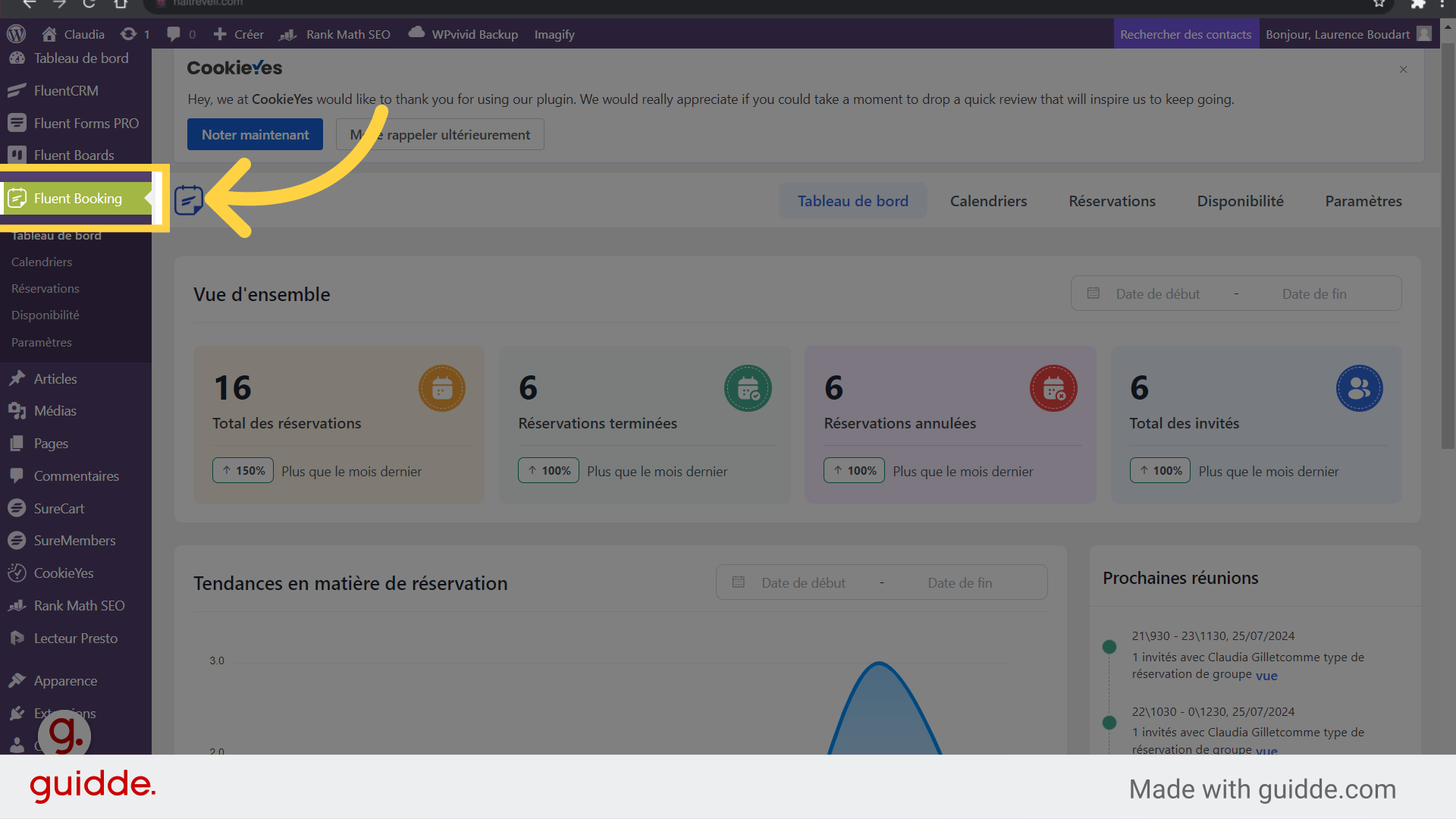Switch to the Disponibilité tab
Image resolution: width=1456 pixels, height=819 pixels.
[x=1240, y=201]
